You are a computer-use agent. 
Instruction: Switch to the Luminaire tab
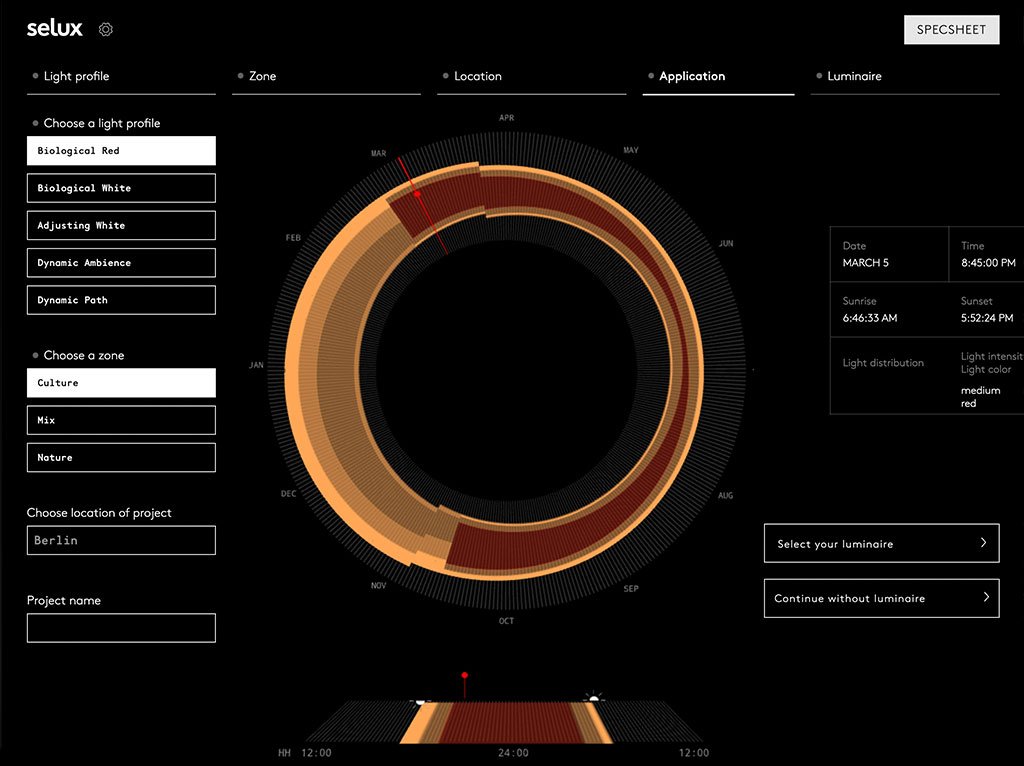(852, 76)
